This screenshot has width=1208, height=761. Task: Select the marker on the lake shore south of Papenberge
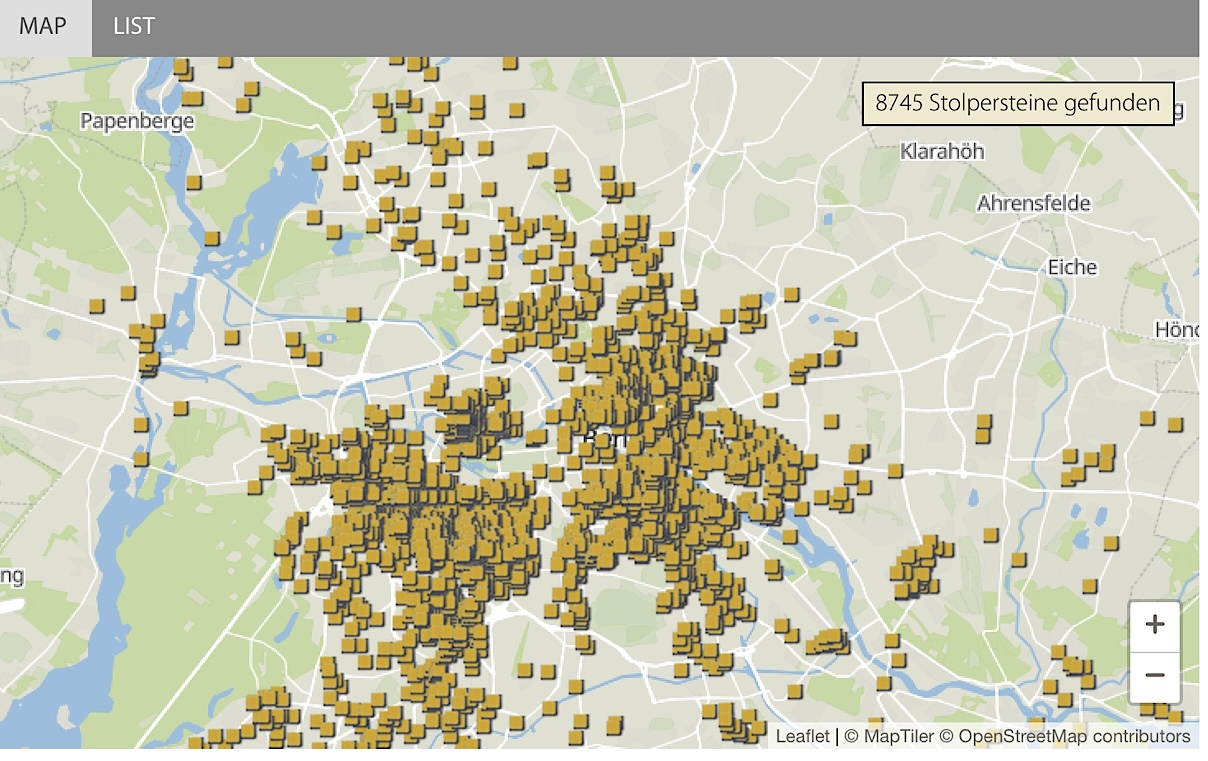(211, 238)
